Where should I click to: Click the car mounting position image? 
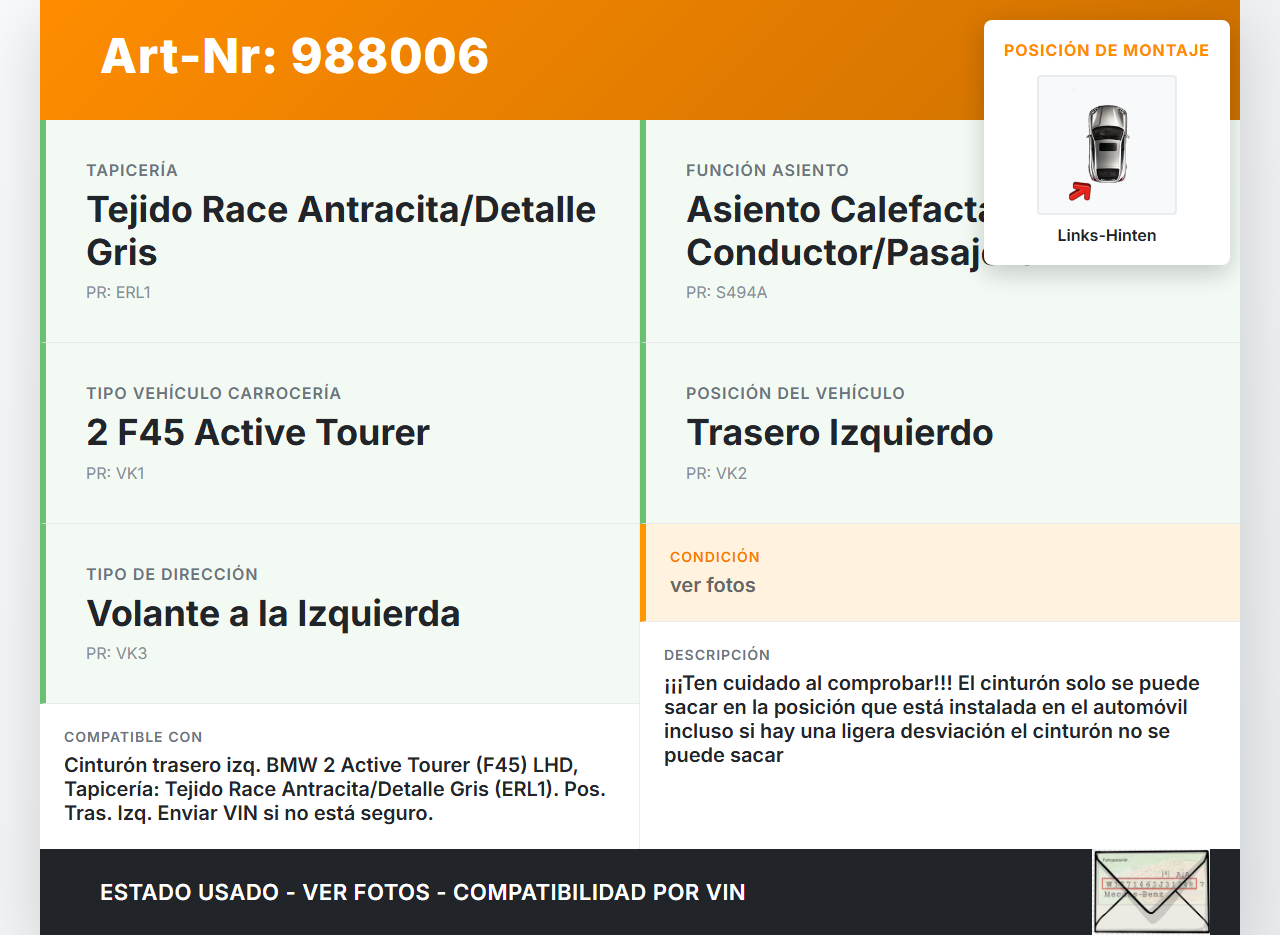tap(1107, 145)
